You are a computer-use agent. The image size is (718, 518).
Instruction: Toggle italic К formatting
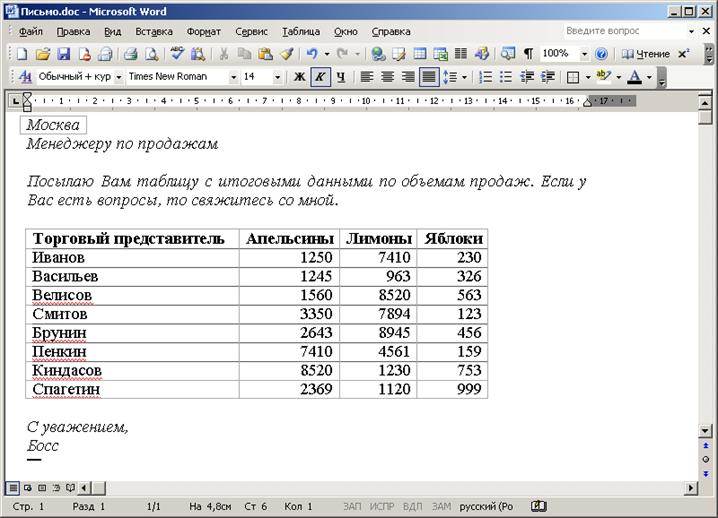point(320,77)
